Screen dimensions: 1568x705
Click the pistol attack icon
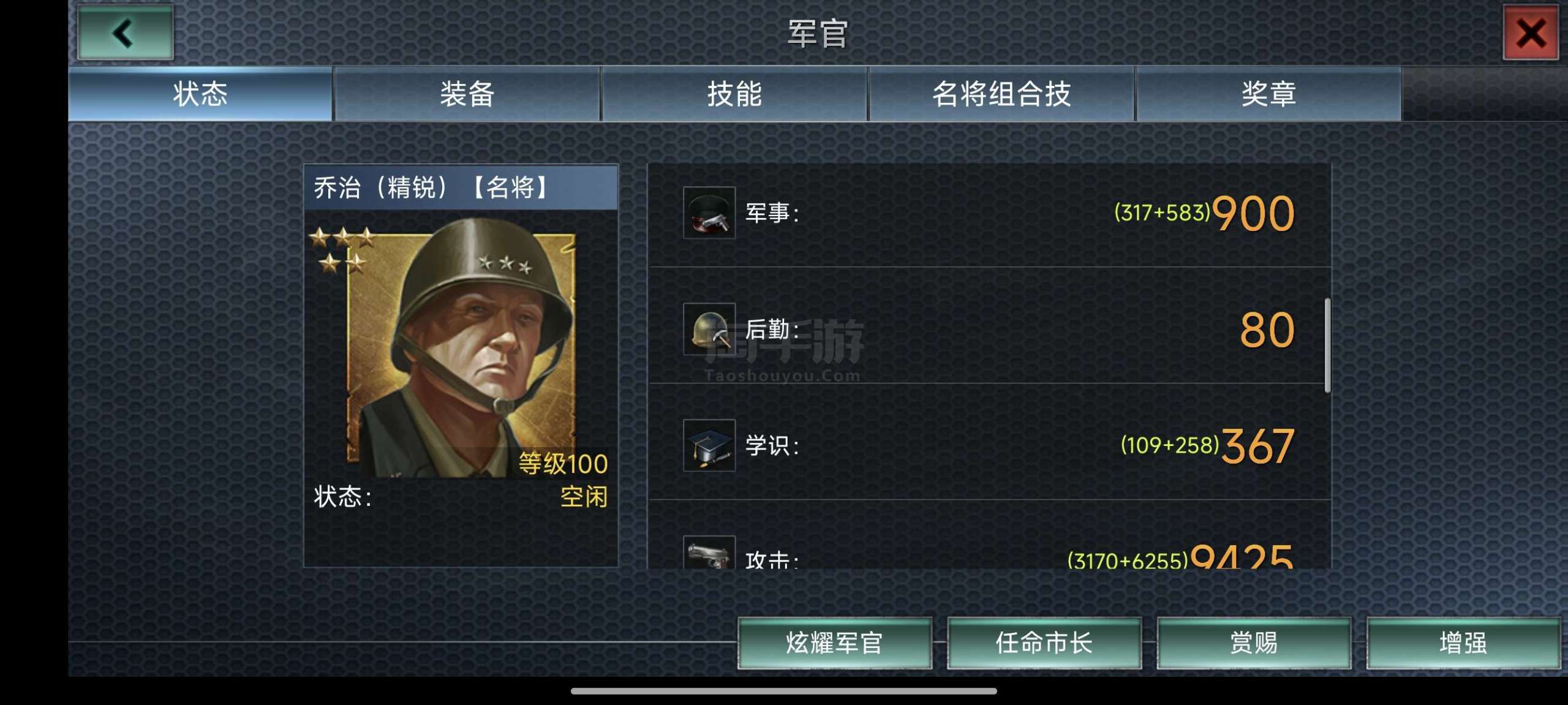[x=709, y=552]
